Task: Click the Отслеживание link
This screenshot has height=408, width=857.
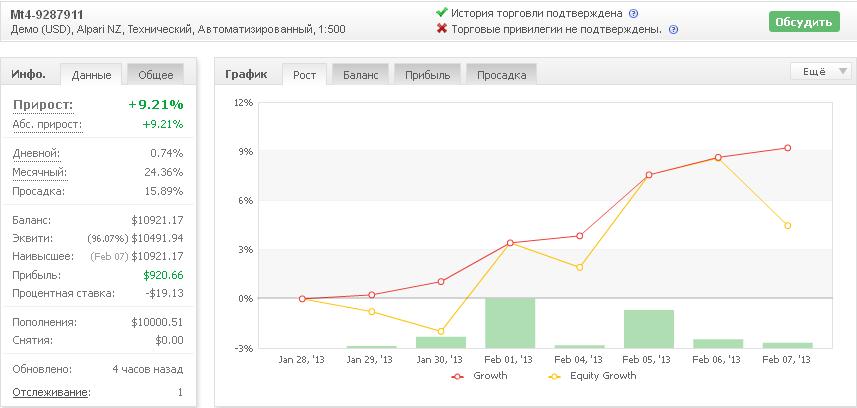Action: [52, 392]
